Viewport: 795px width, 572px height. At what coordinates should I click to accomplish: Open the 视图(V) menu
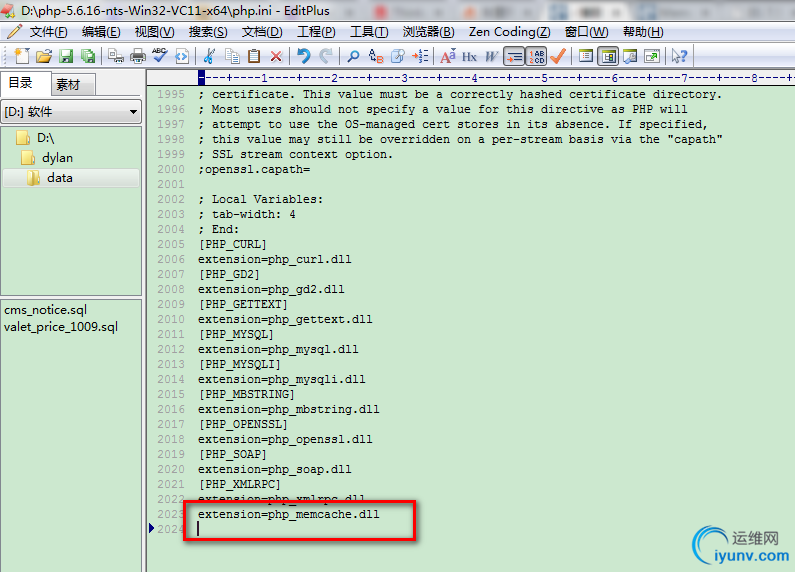click(154, 32)
